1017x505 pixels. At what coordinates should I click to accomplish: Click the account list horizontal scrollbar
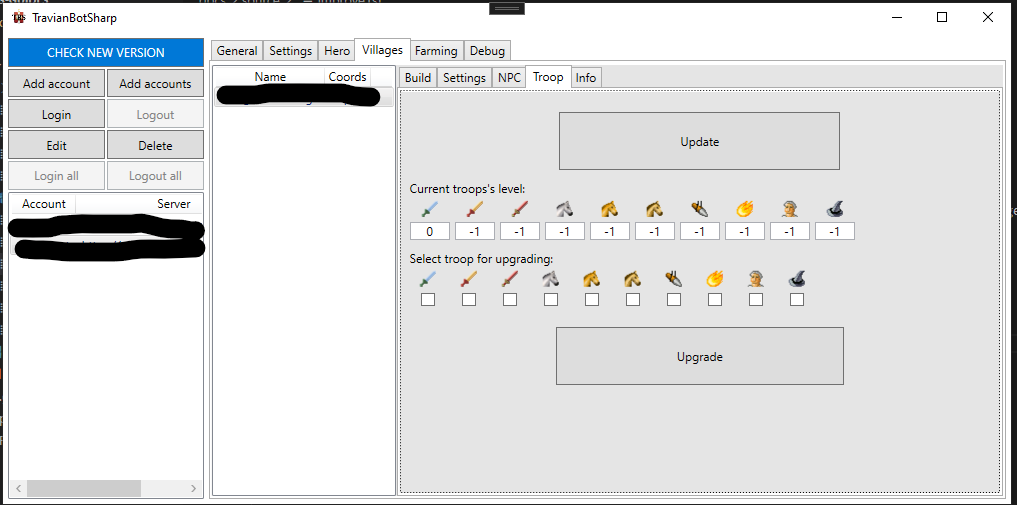[106, 488]
